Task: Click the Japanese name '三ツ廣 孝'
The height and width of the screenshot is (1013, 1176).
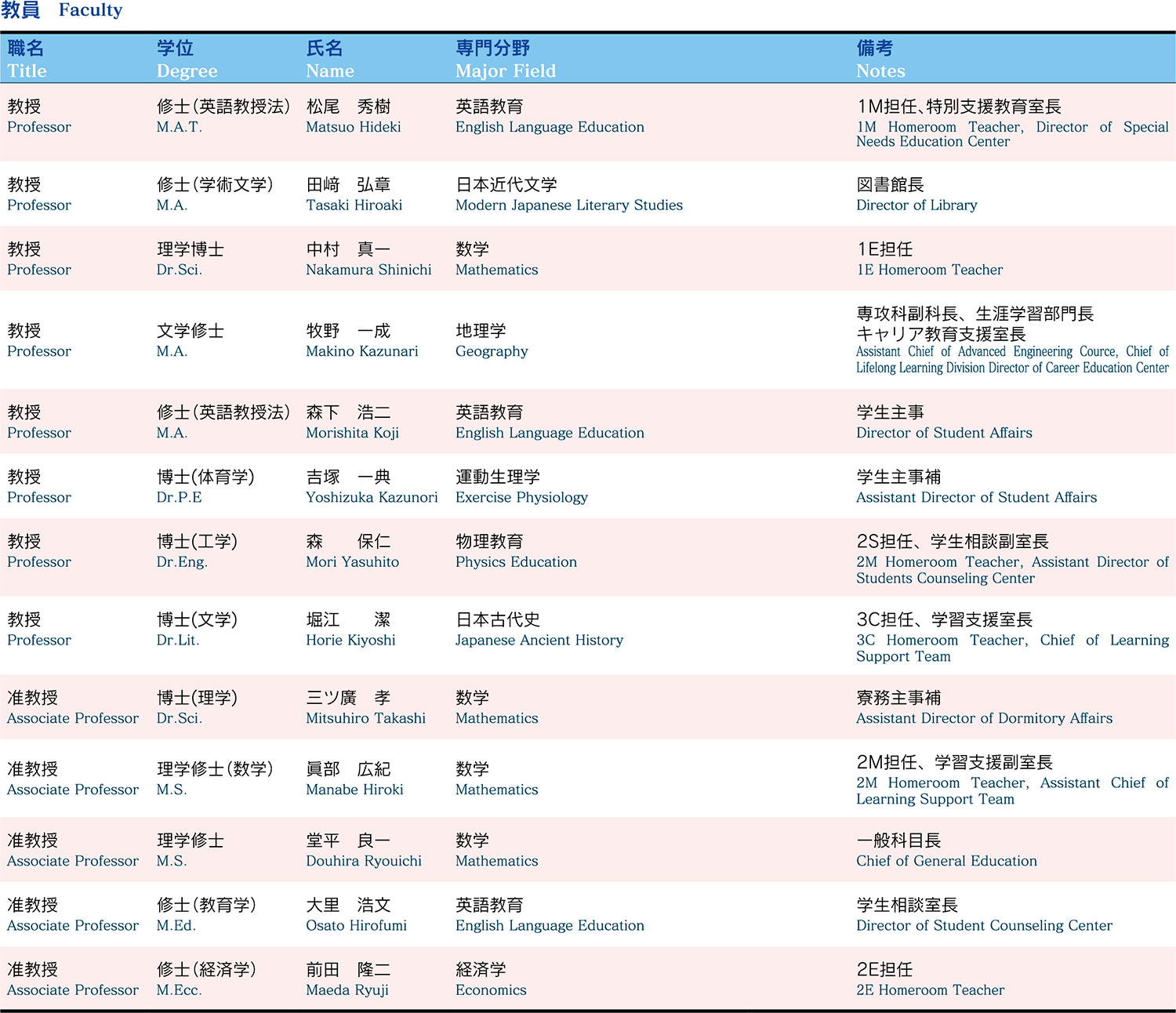Action: click(x=349, y=698)
